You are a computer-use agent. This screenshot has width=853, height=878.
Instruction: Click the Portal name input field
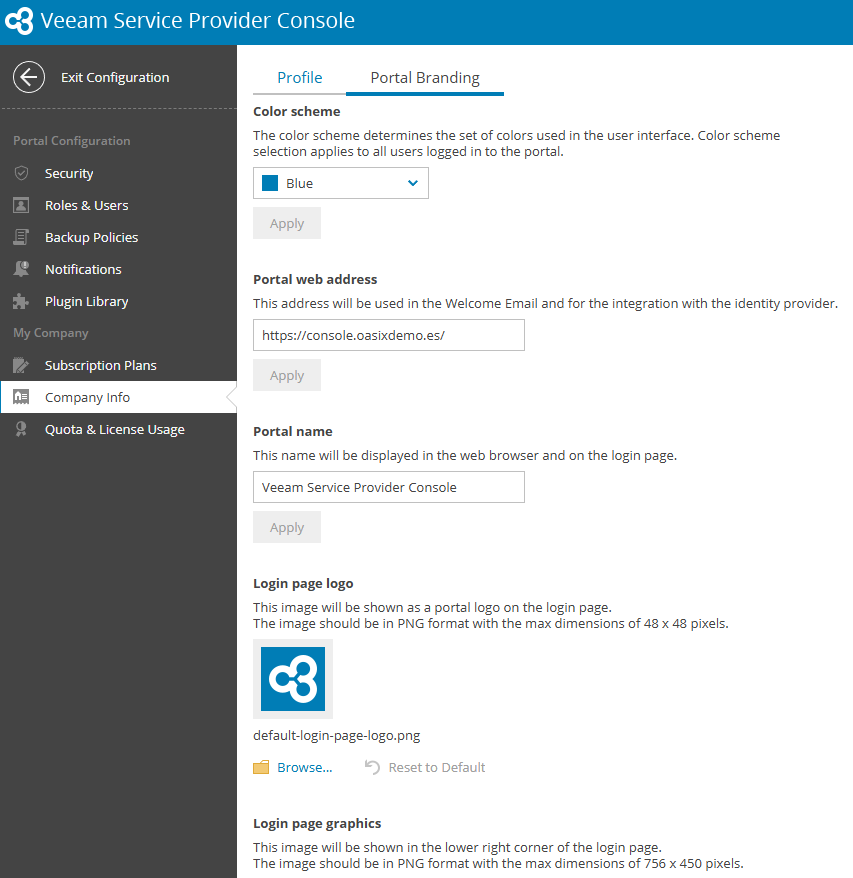388,487
